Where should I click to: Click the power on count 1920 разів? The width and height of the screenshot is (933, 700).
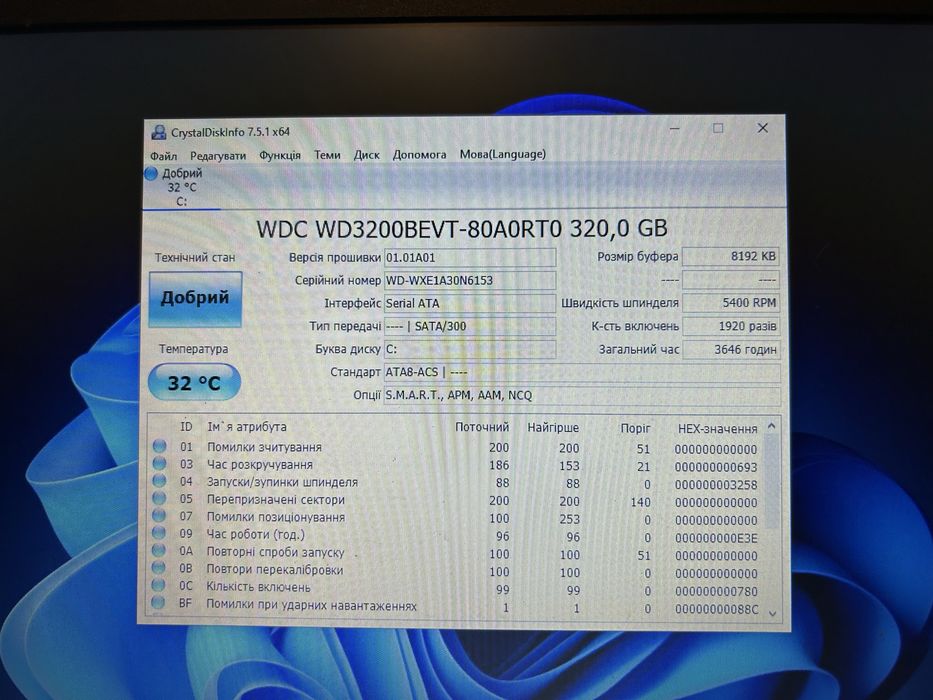(731, 326)
